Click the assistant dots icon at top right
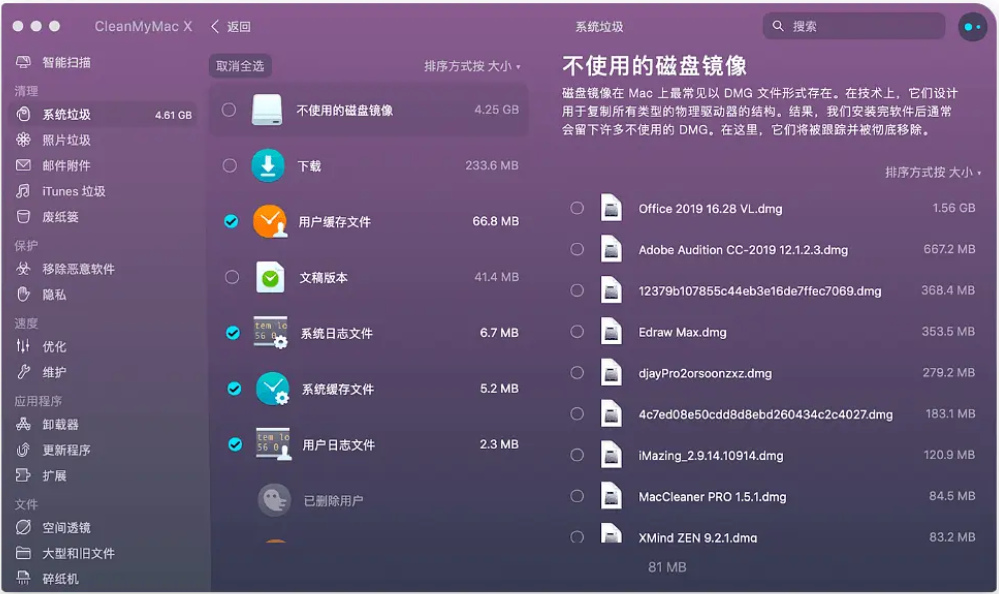999x594 pixels. (x=972, y=27)
